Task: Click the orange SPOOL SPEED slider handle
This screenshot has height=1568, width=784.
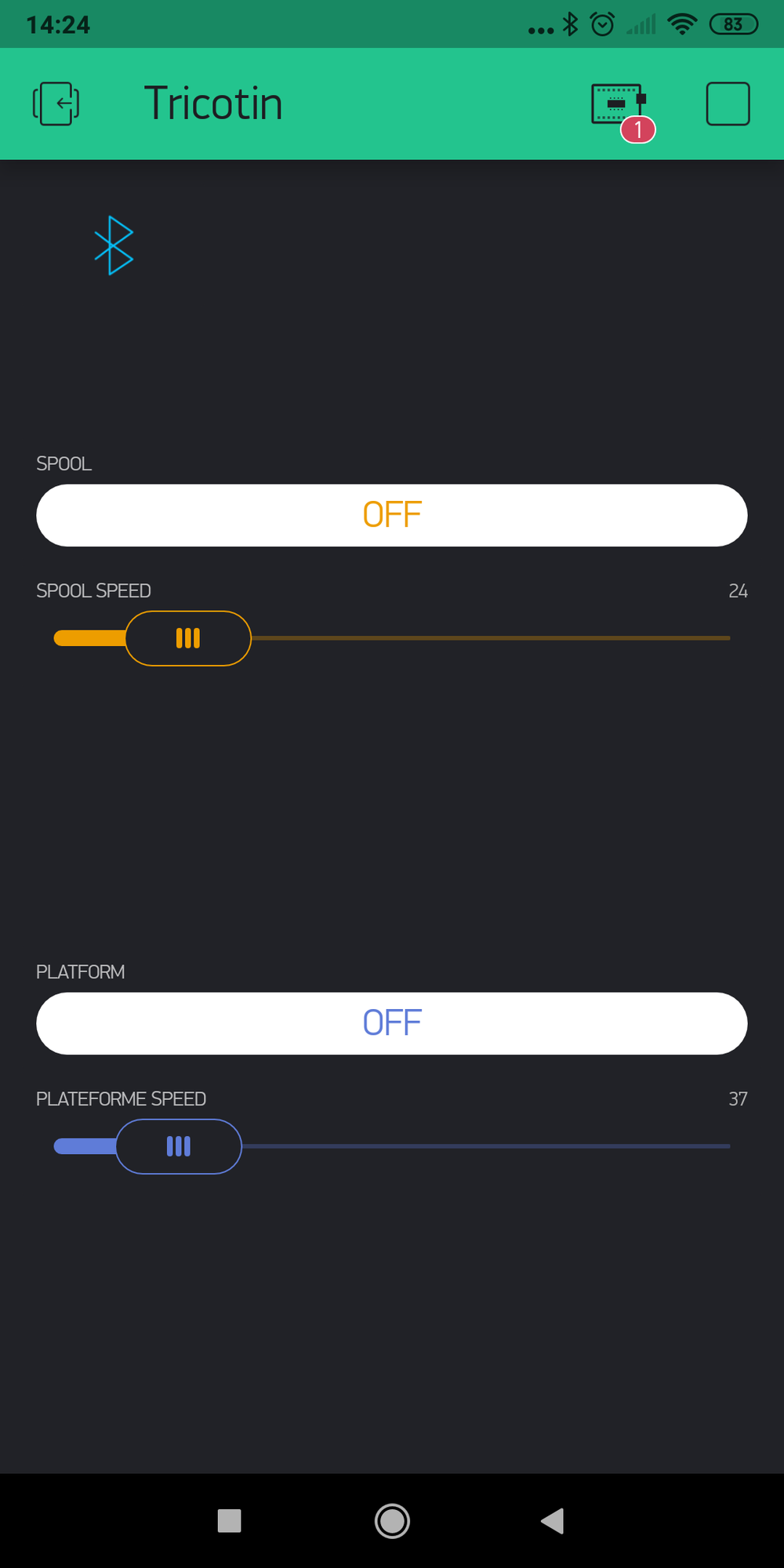Action: 188,638
